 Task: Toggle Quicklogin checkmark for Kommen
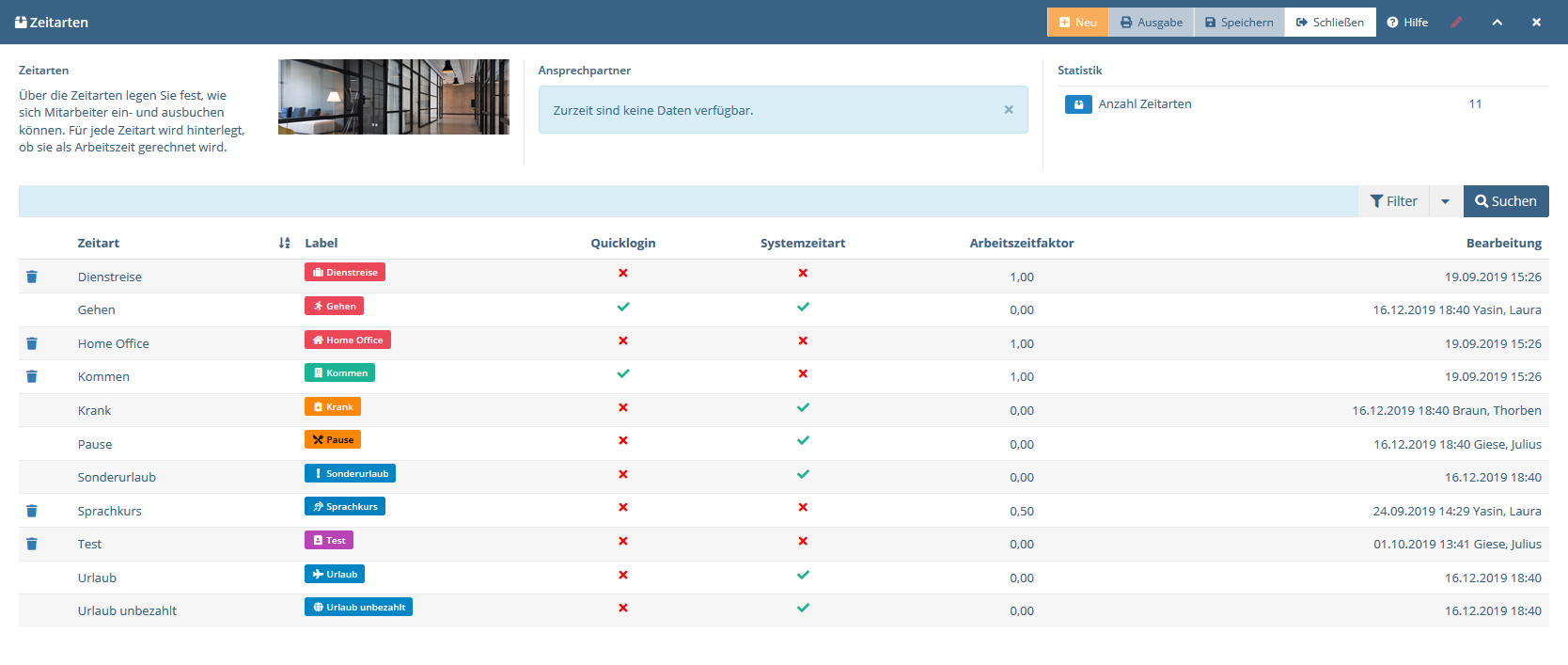[x=623, y=373]
